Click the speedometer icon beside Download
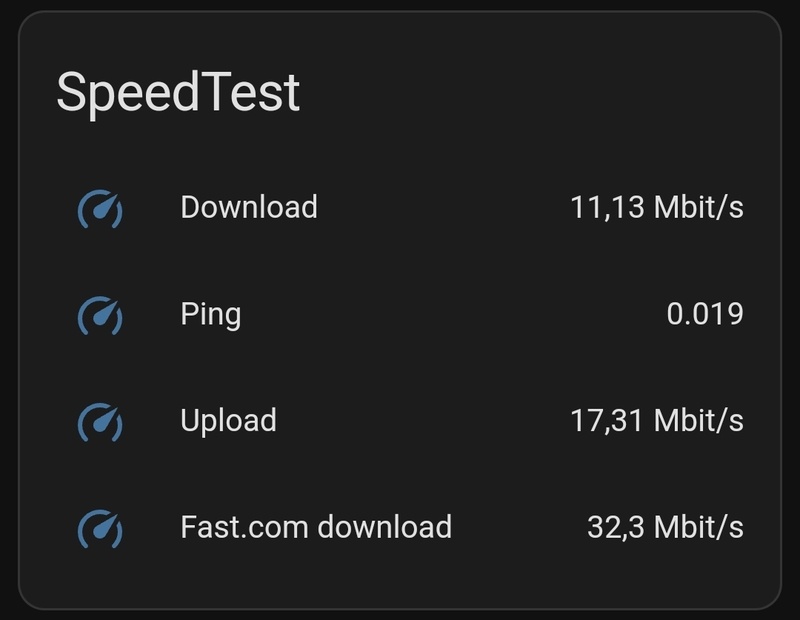This screenshot has height=620, width=800. coord(100,208)
